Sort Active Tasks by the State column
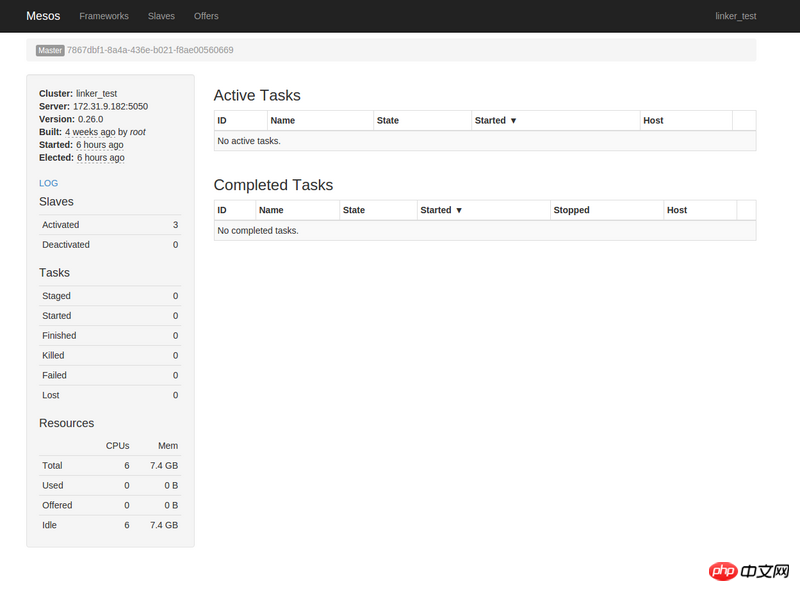800x591 pixels. [x=388, y=120]
